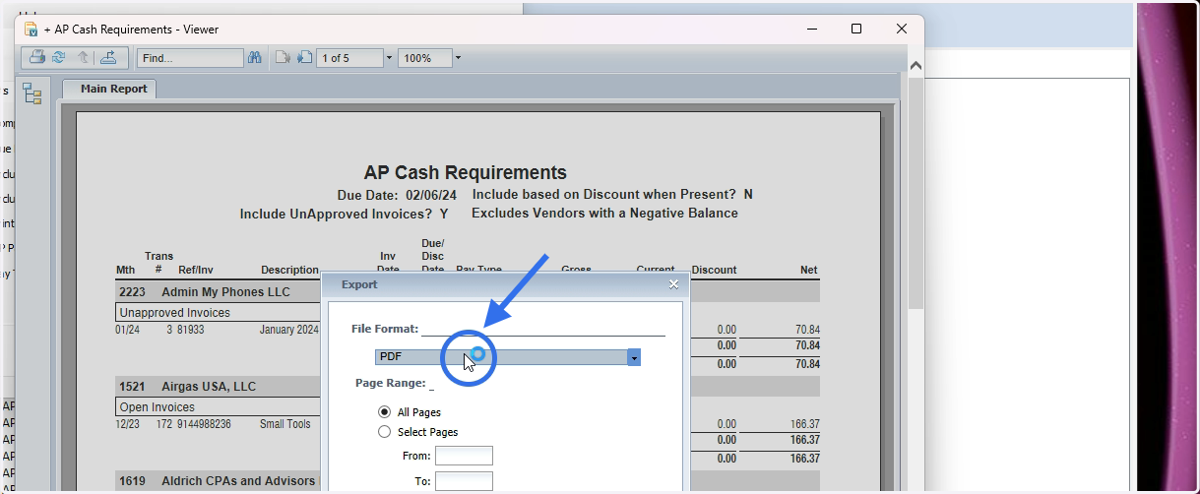Click the January 2024 description
The width and height of the screenshot is (1200, 494).
(x=289, y=329)
